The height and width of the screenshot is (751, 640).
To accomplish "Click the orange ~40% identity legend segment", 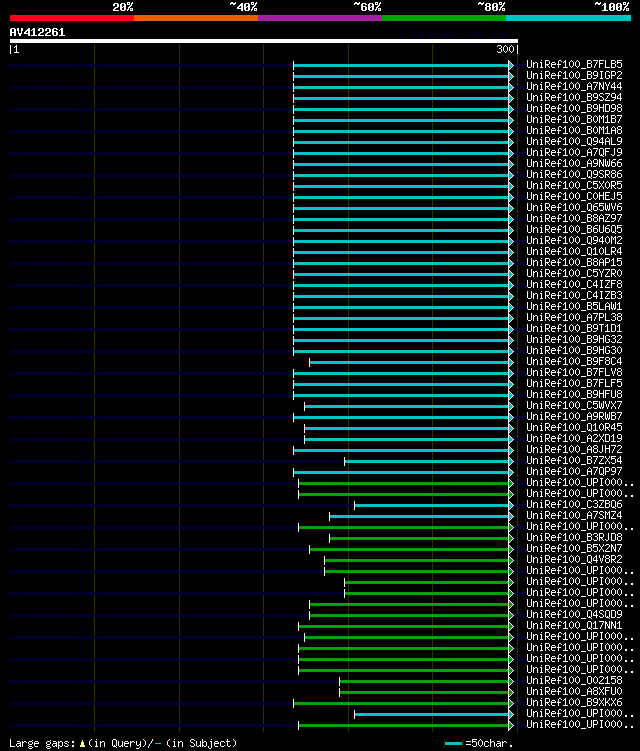I will click(x=196, y=18).
